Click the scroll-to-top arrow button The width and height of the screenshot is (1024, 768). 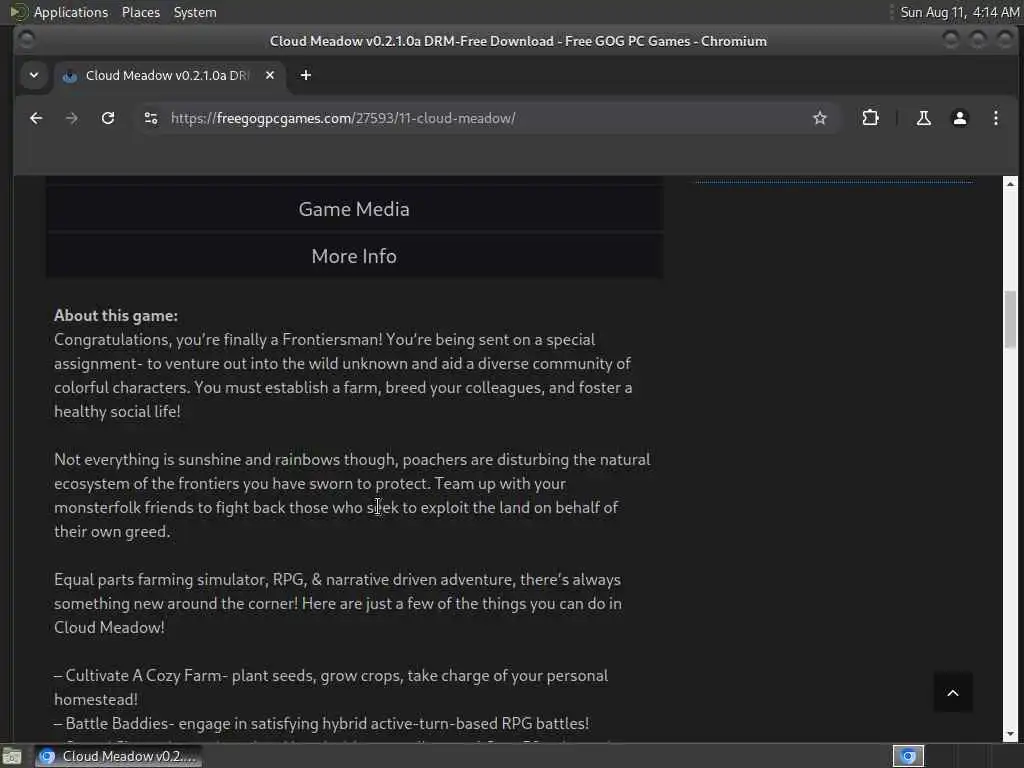click(x=953, y=693)
